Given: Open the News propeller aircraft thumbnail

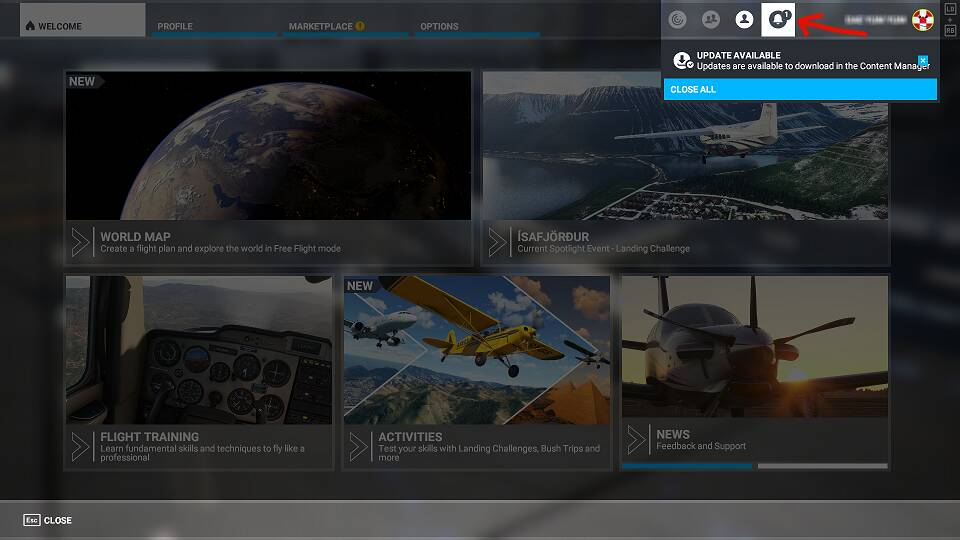Looking at the screenshot, I should (755, 347).
